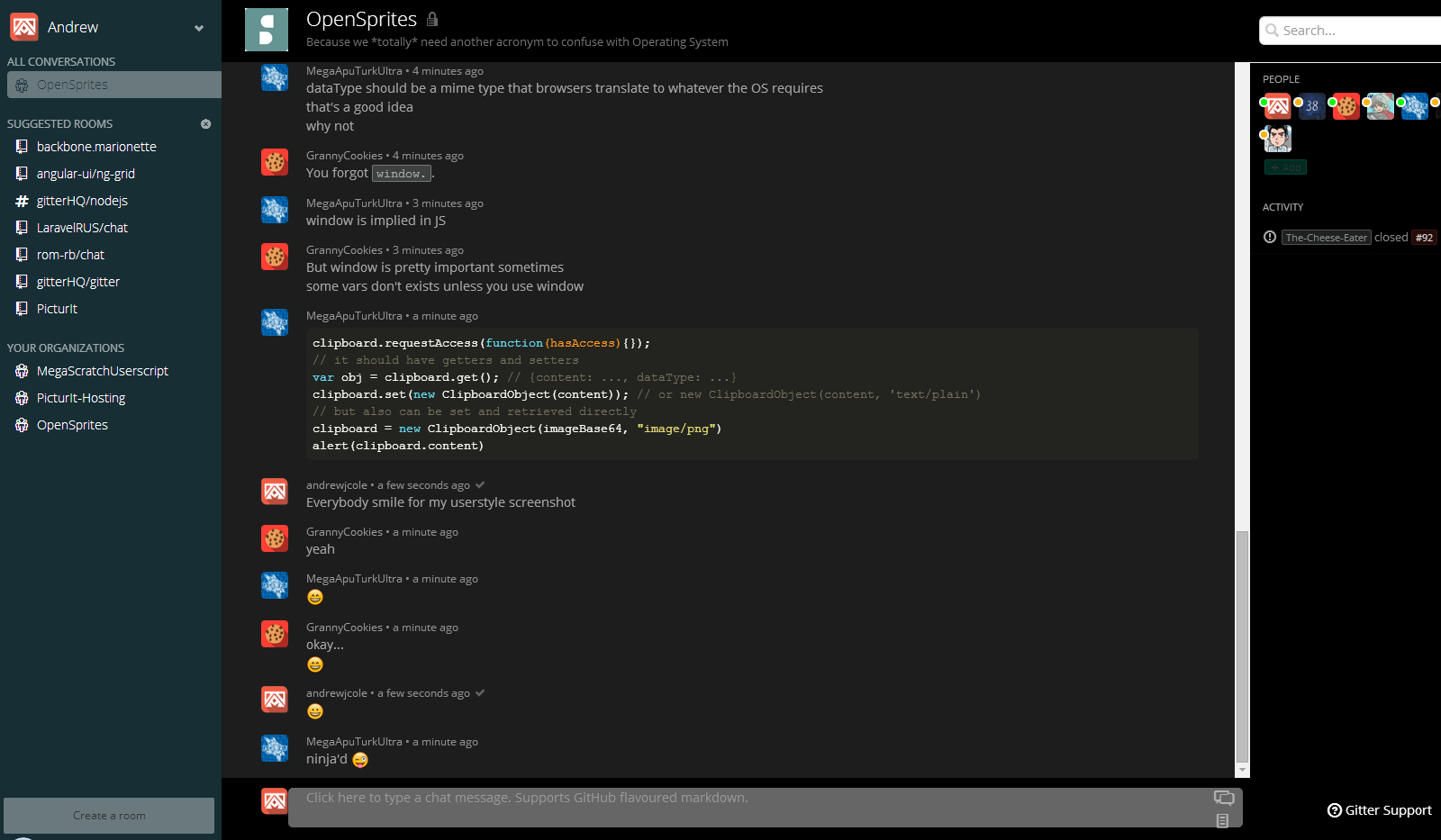Click the inline 'window.' code snippet

(x=402, y=174)
